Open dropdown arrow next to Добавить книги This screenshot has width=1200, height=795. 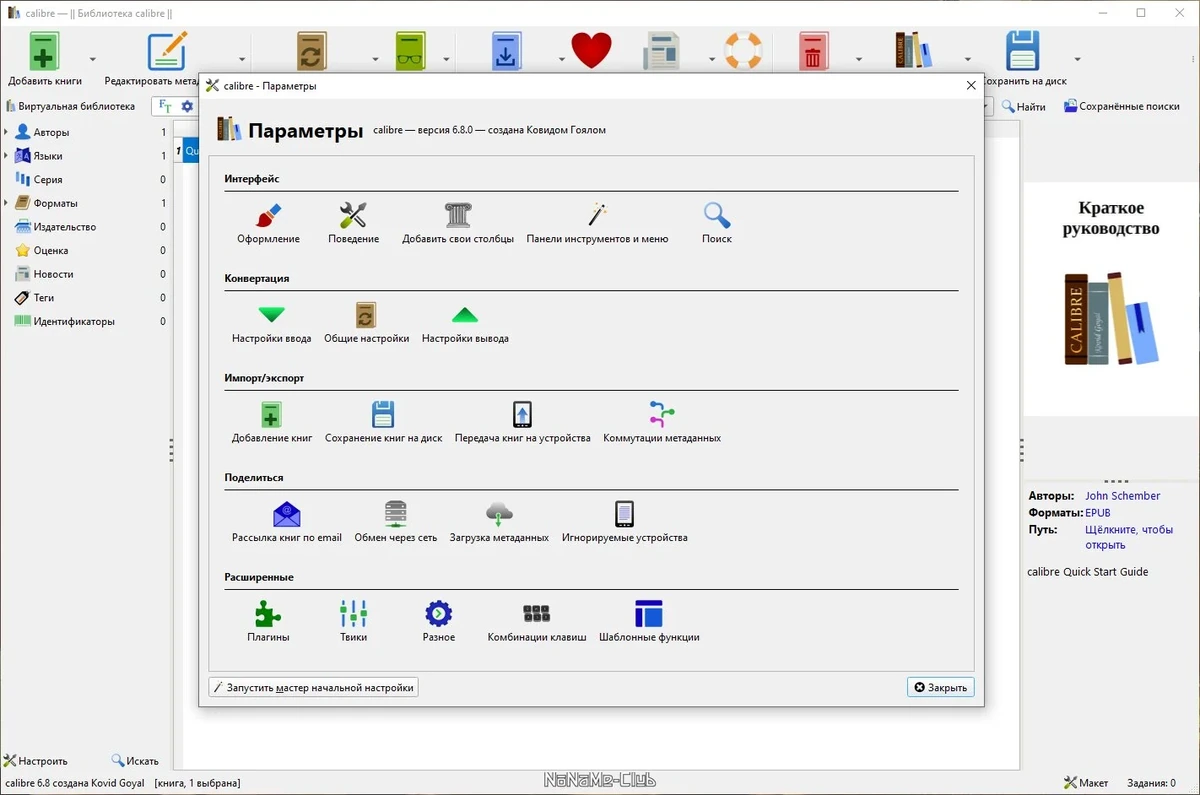pyautogui.click(x=93, y=59)
